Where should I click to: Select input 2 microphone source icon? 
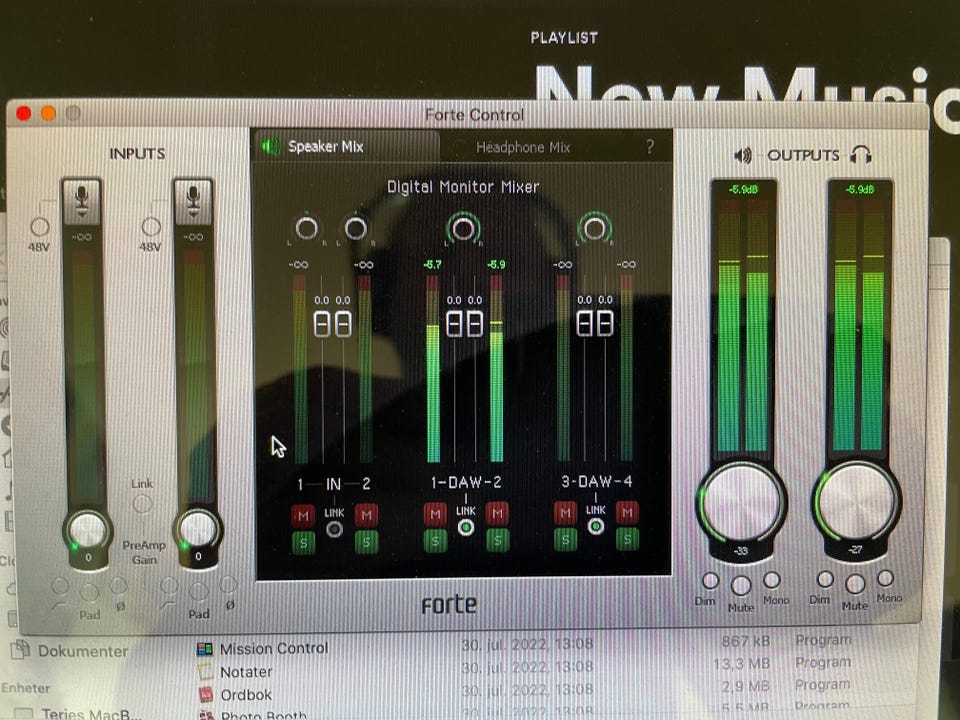(x=193, y=200)
